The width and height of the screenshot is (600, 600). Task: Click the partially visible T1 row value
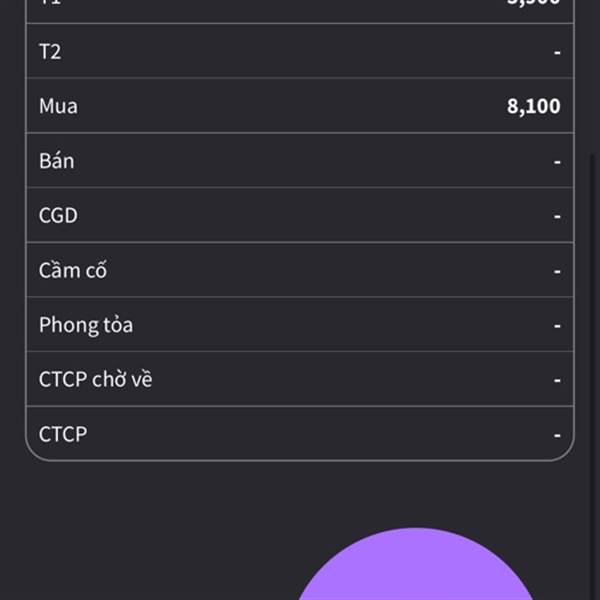(533, 2)
